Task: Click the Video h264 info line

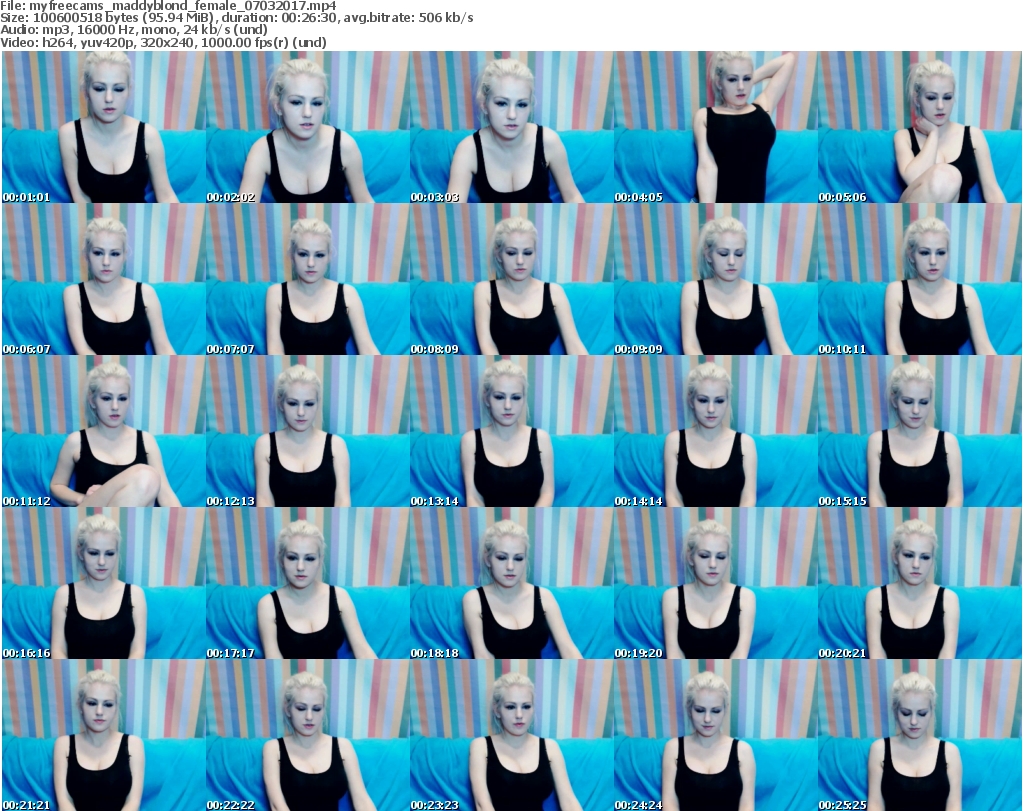Action: [x=163, y=42]
